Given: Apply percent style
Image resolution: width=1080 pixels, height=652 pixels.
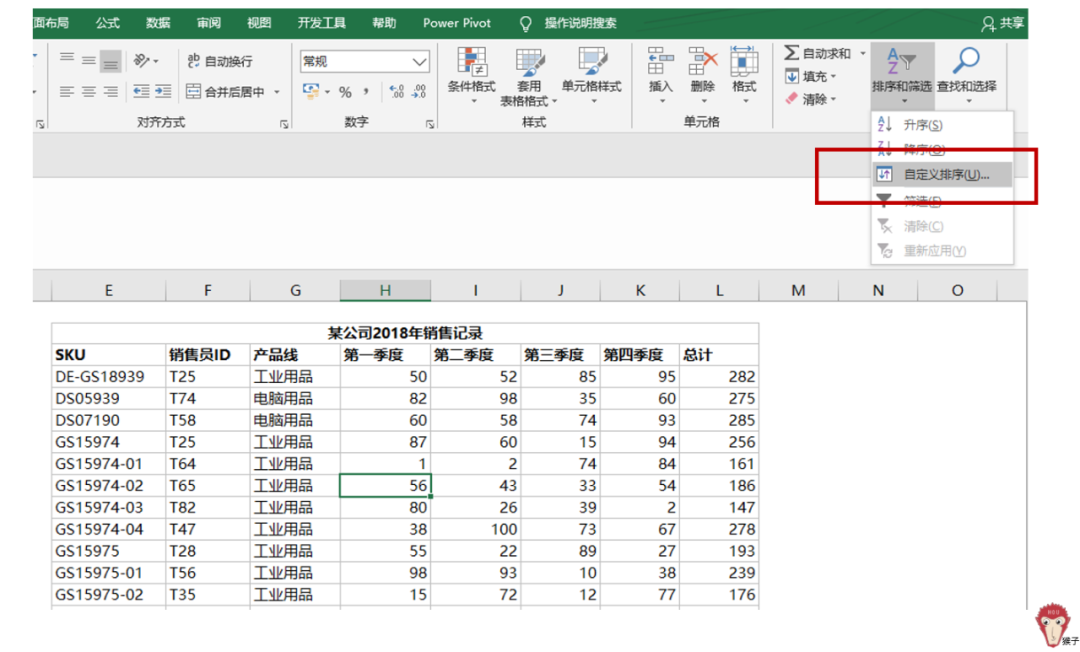Looking at the screenshot, I should click(x=345, y=92).
